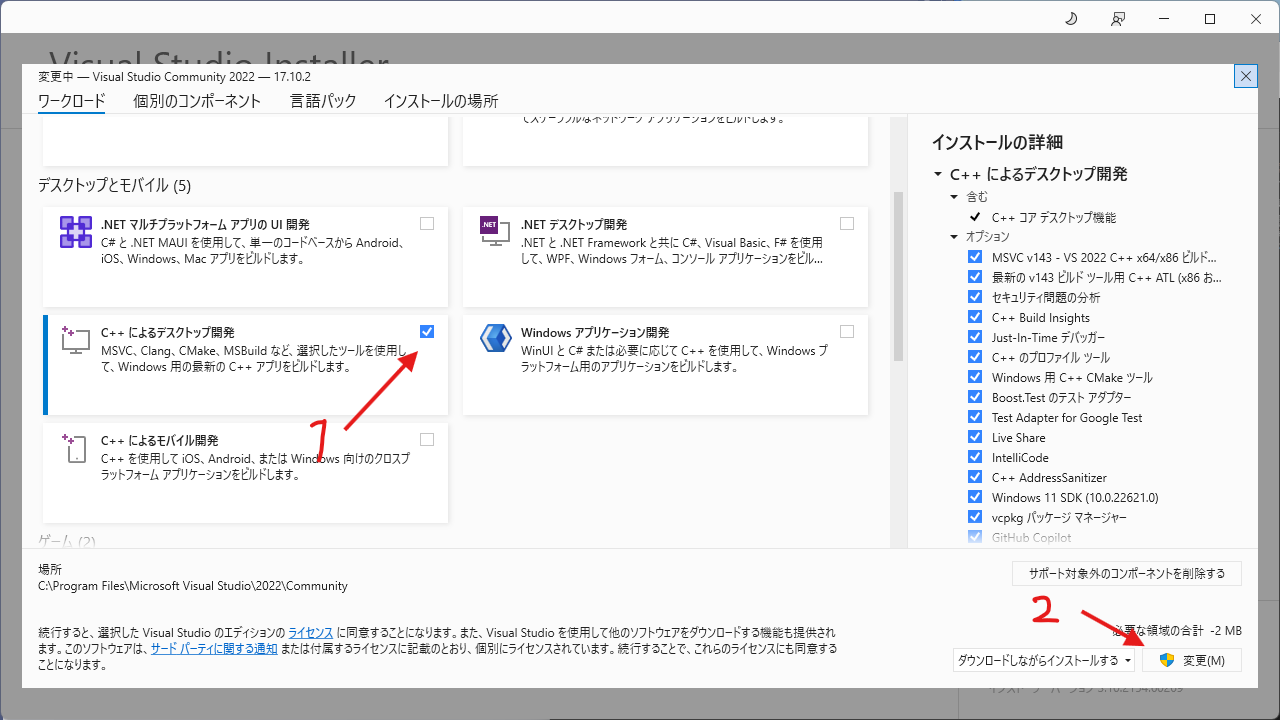Uncheck Test Adapter for Google Test

(975, 417)
